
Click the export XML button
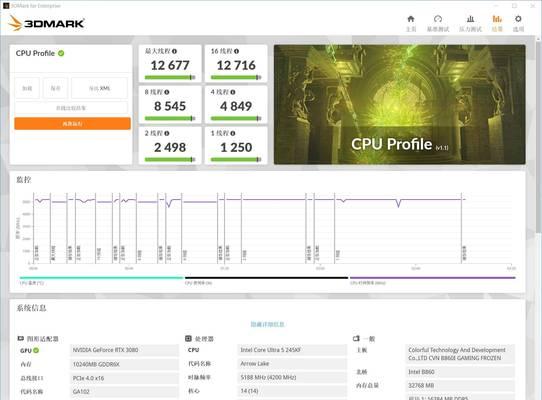pos(100,88)
